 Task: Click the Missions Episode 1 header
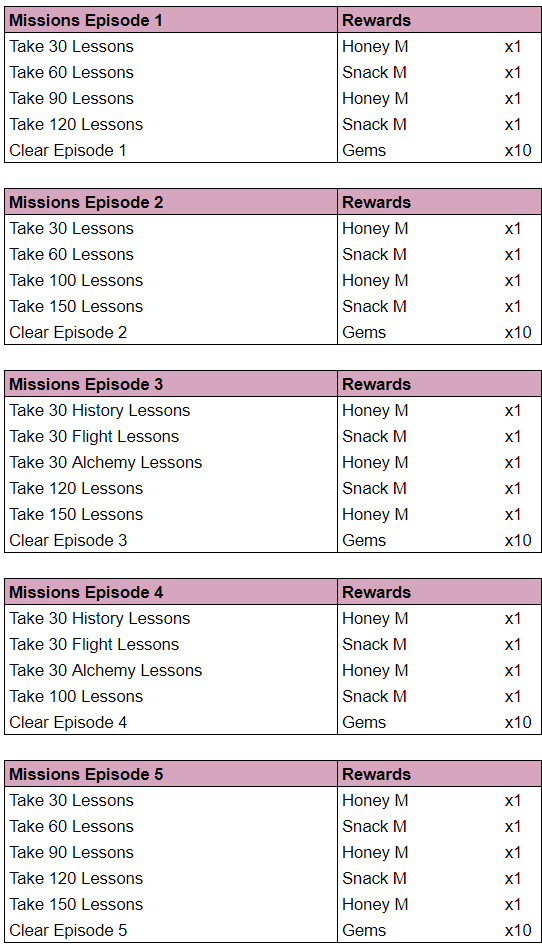point(86,21)
